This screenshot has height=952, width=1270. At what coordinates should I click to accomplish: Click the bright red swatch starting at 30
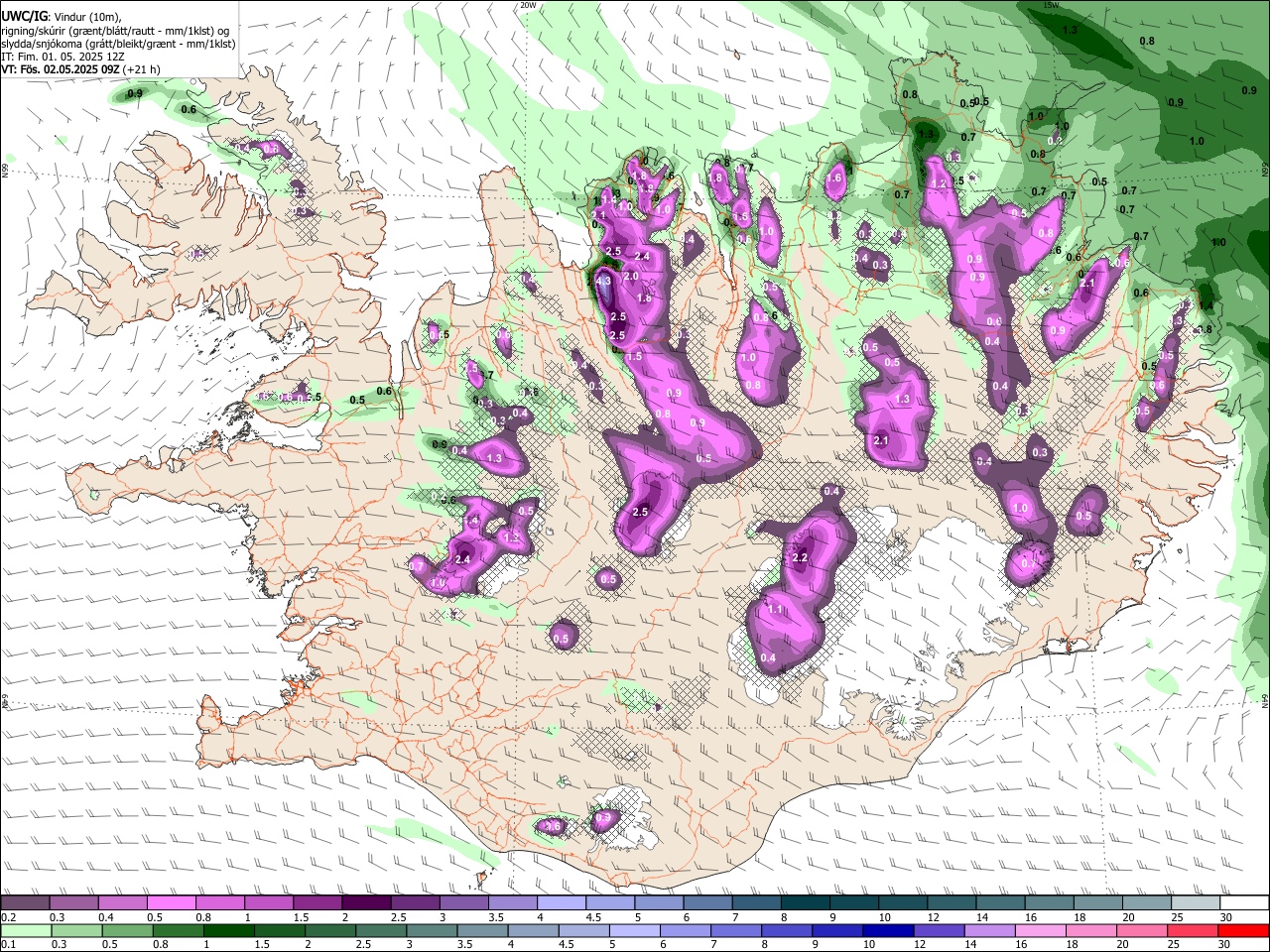point(1244,930)
